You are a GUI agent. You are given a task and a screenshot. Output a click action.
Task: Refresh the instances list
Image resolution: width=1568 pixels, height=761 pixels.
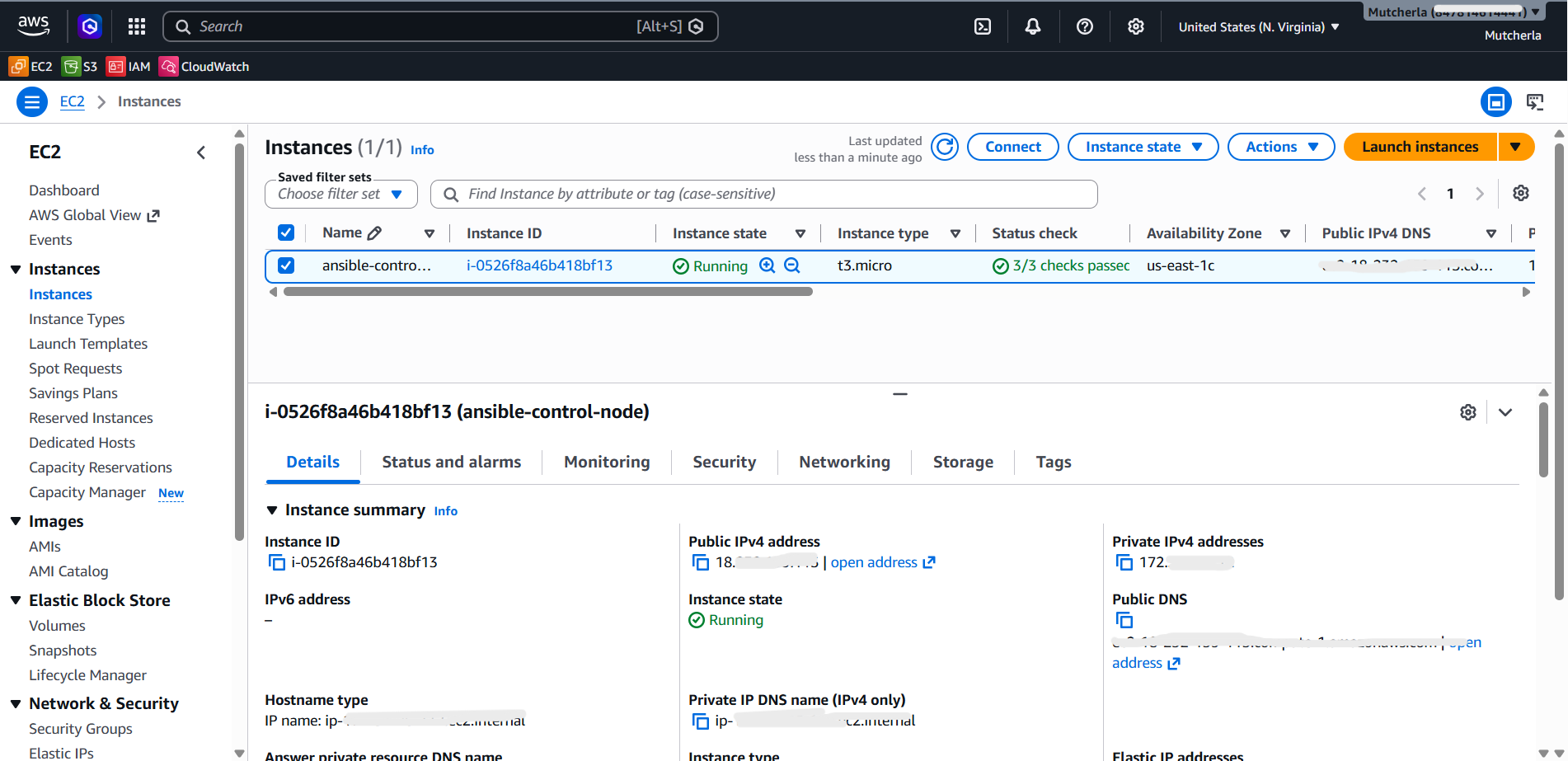click(x=945, y=147)
